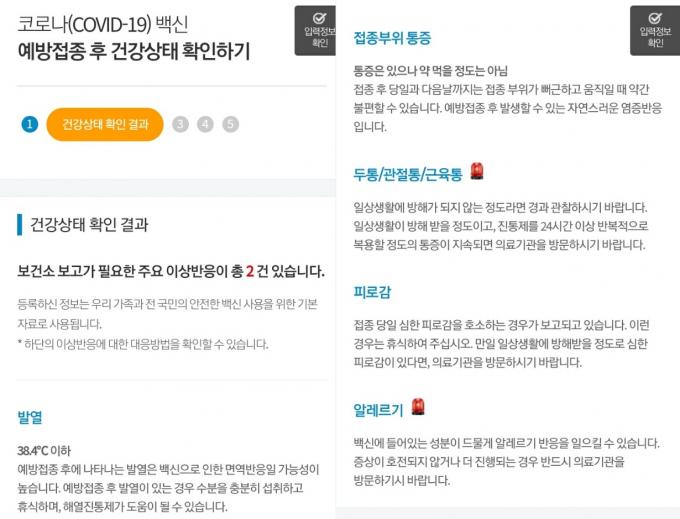
Task: Open the 두통/관절통/근육통 heading
Action: (x=408, y=174)
